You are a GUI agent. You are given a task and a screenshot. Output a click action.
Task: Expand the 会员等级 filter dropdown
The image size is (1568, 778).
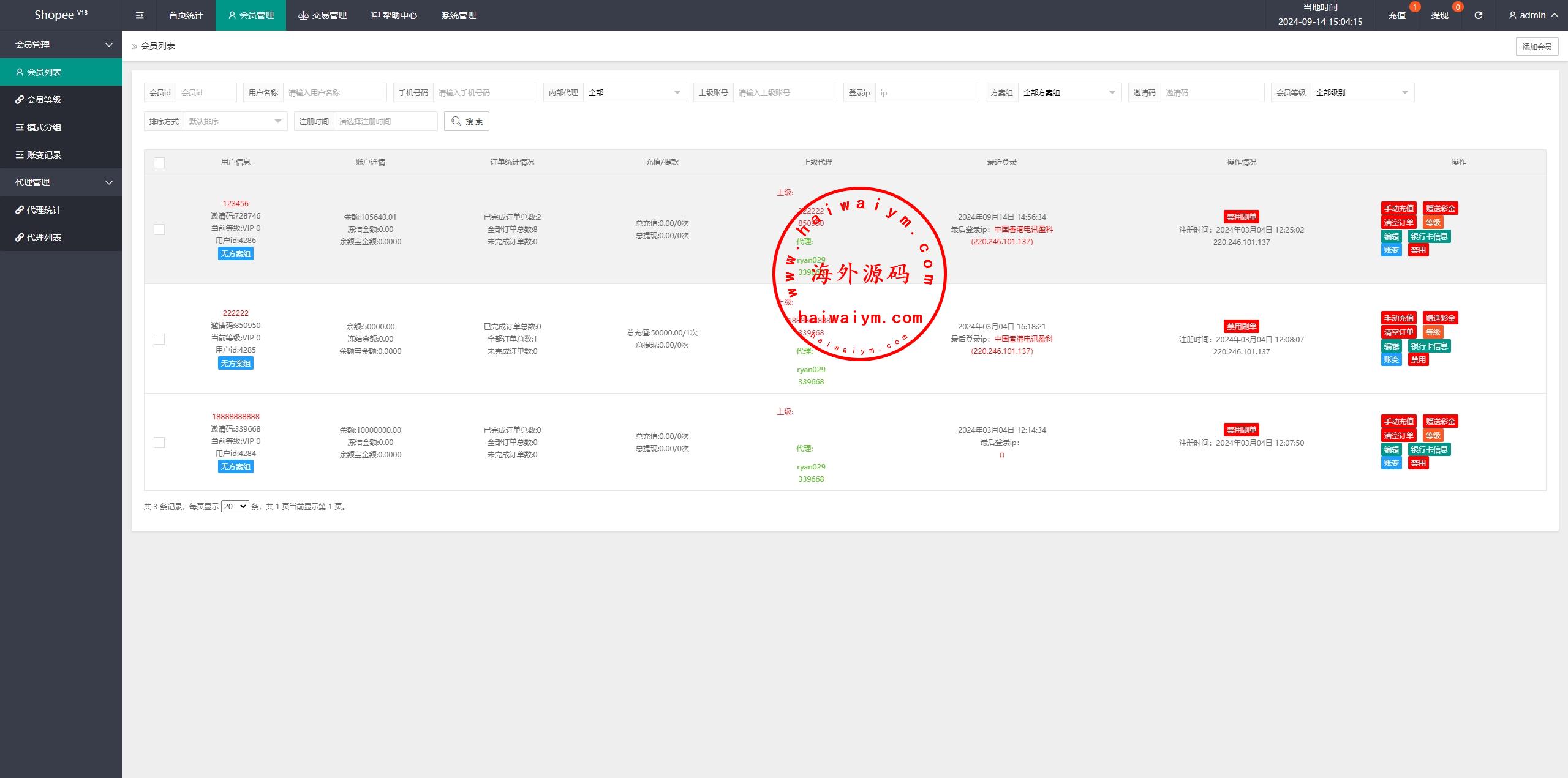tap(1362, 92)
